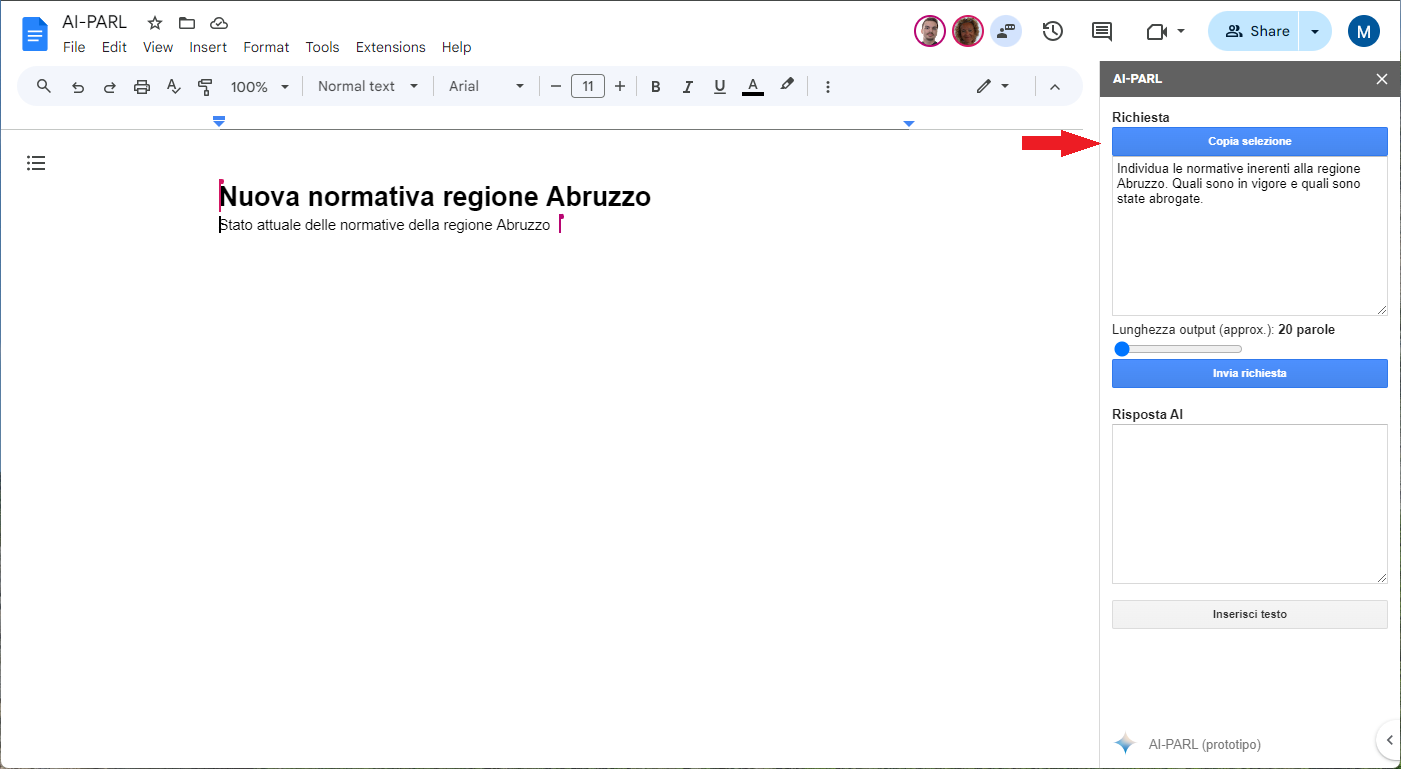Open the Insert menu
This screenshot has width=1401, height=769.
[x=208, y=47]
